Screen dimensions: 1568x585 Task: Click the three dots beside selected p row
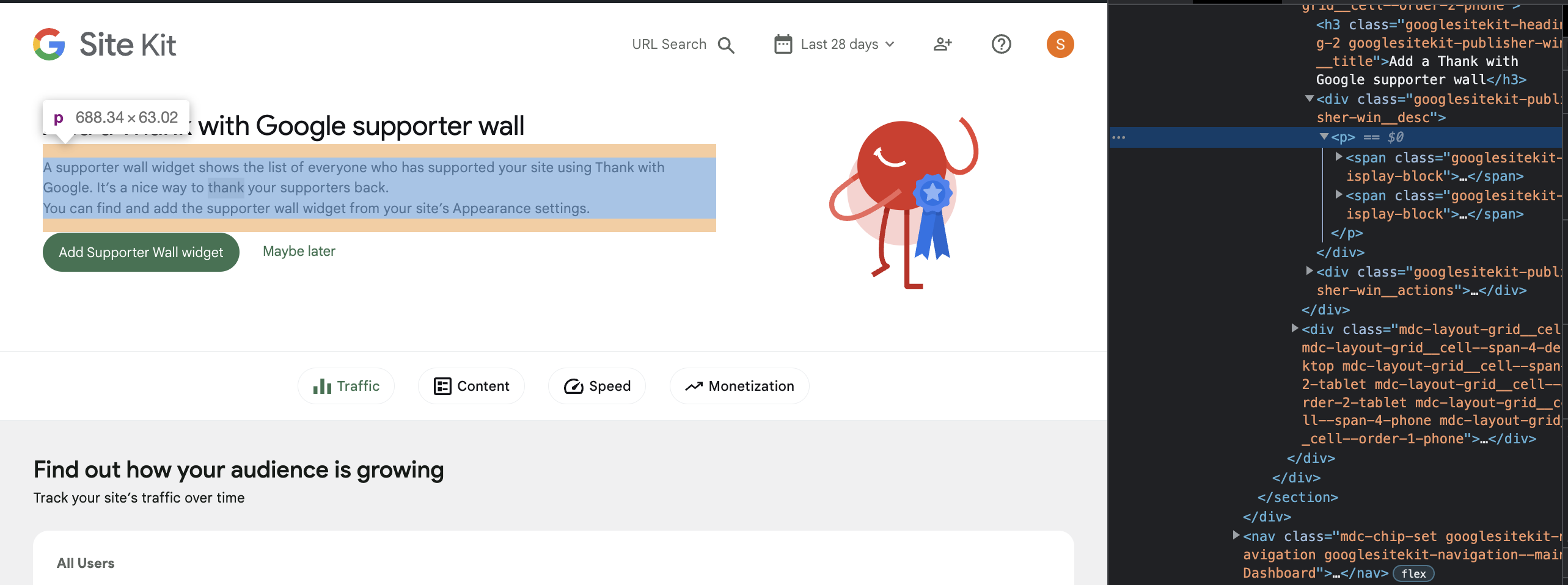[x=1119, y=137]
